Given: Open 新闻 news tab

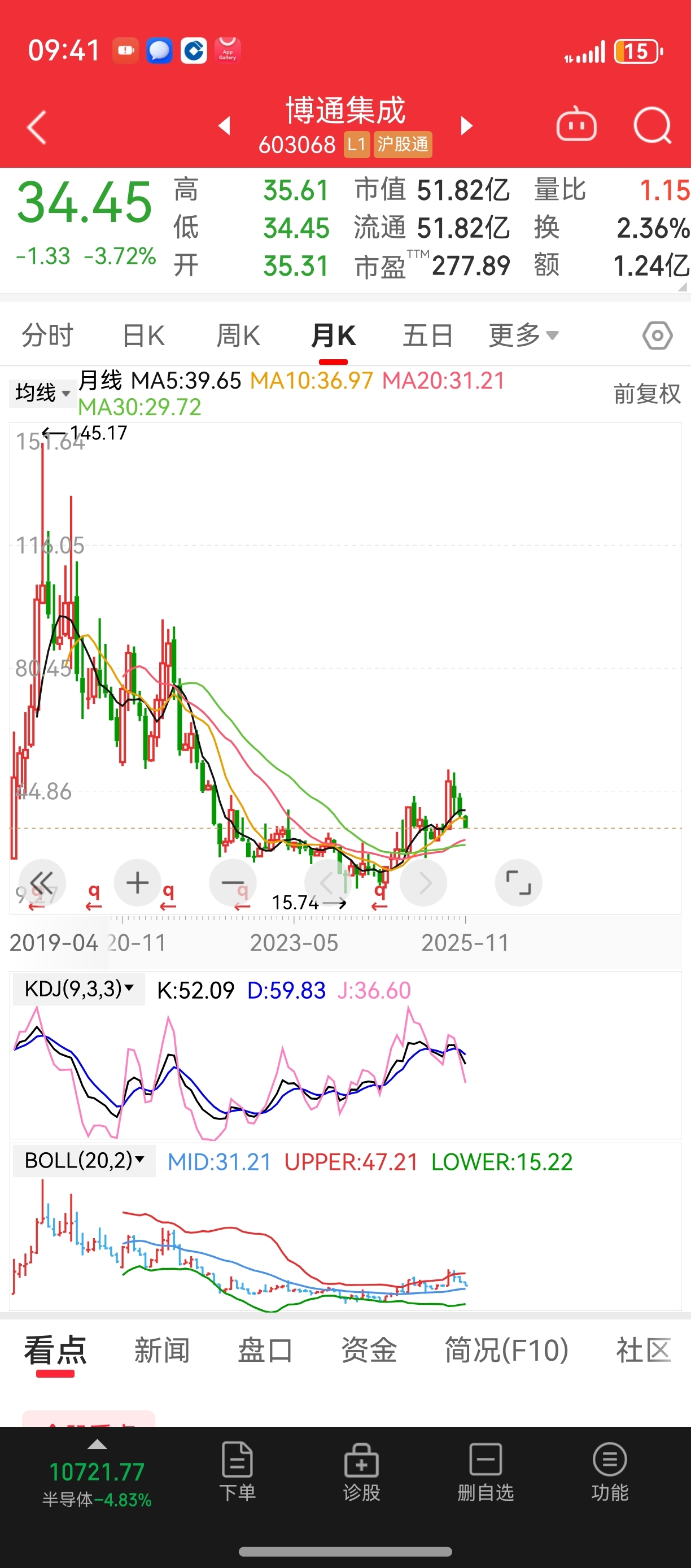Looking at the screenshot, I should pyautogui.click(x=162, y=1351).
